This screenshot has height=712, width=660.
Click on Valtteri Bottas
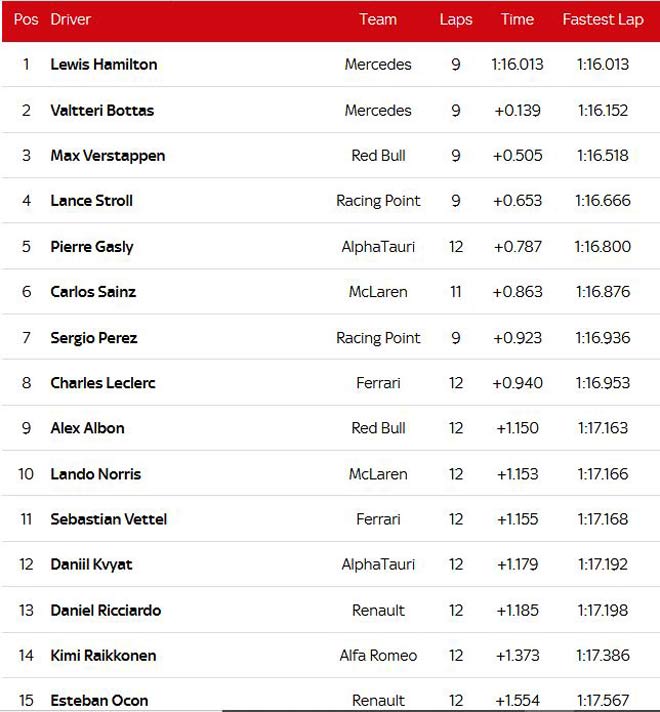coord(102,110)
